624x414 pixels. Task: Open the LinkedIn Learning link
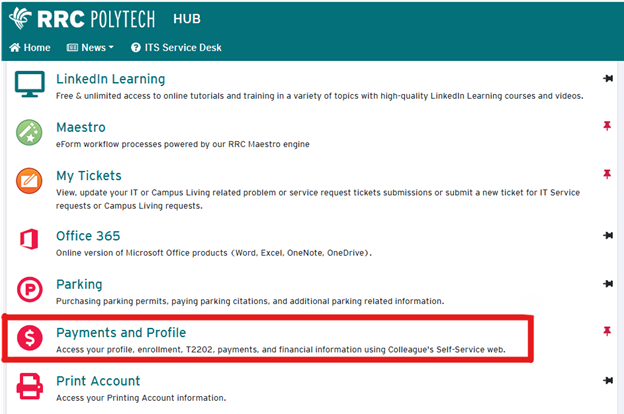click(110, 79)
